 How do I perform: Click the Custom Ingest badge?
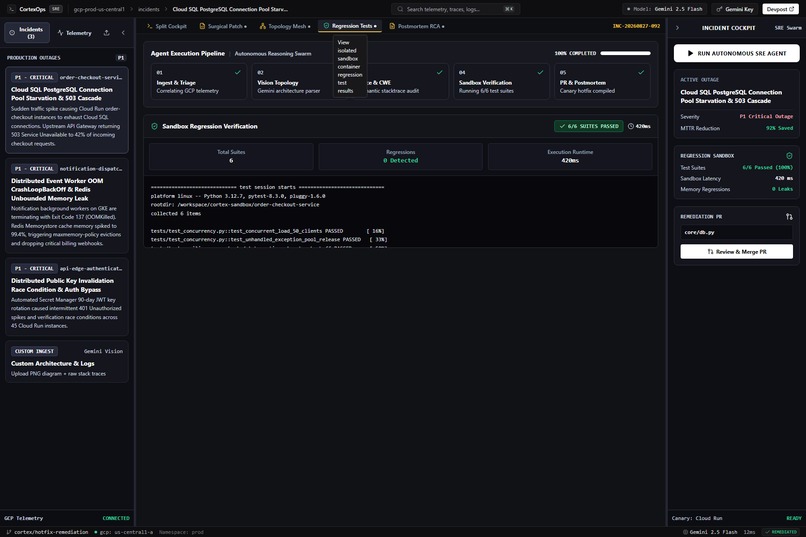pos(34,351)
